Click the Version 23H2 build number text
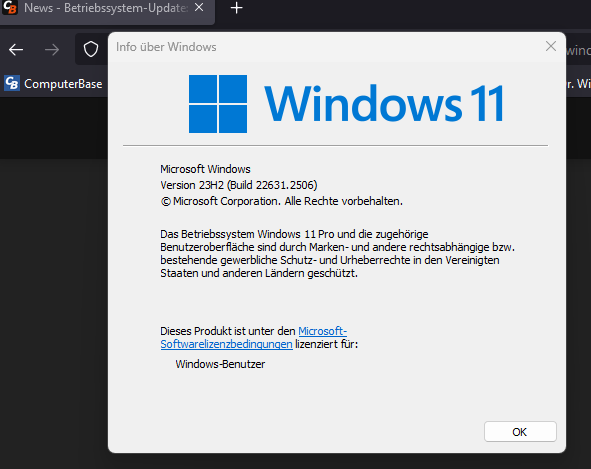The height and width of the screenshot is (469, 591). click(239, 185)
